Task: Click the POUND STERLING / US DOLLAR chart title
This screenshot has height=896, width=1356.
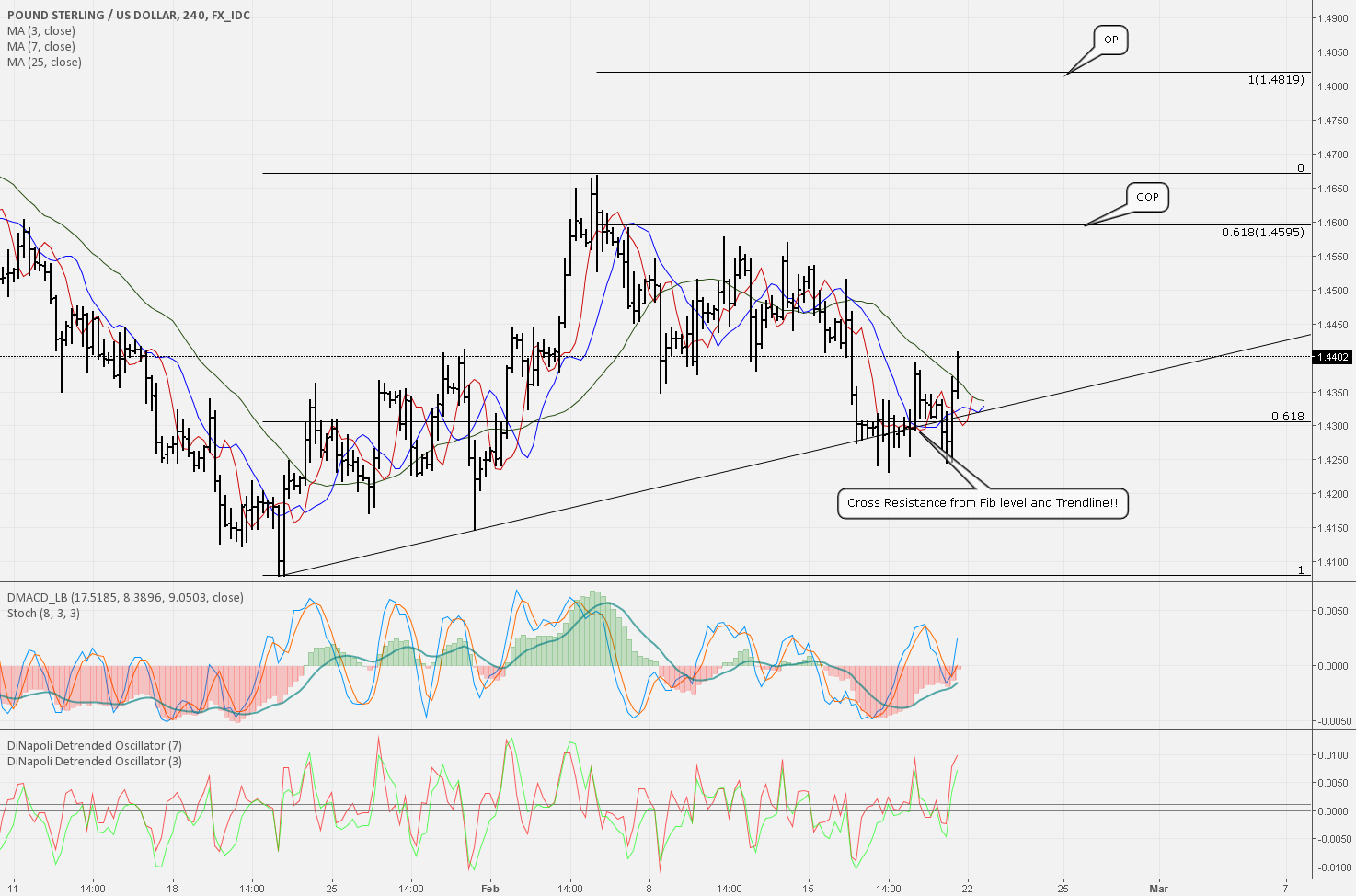Action: (x=129, y=16)
